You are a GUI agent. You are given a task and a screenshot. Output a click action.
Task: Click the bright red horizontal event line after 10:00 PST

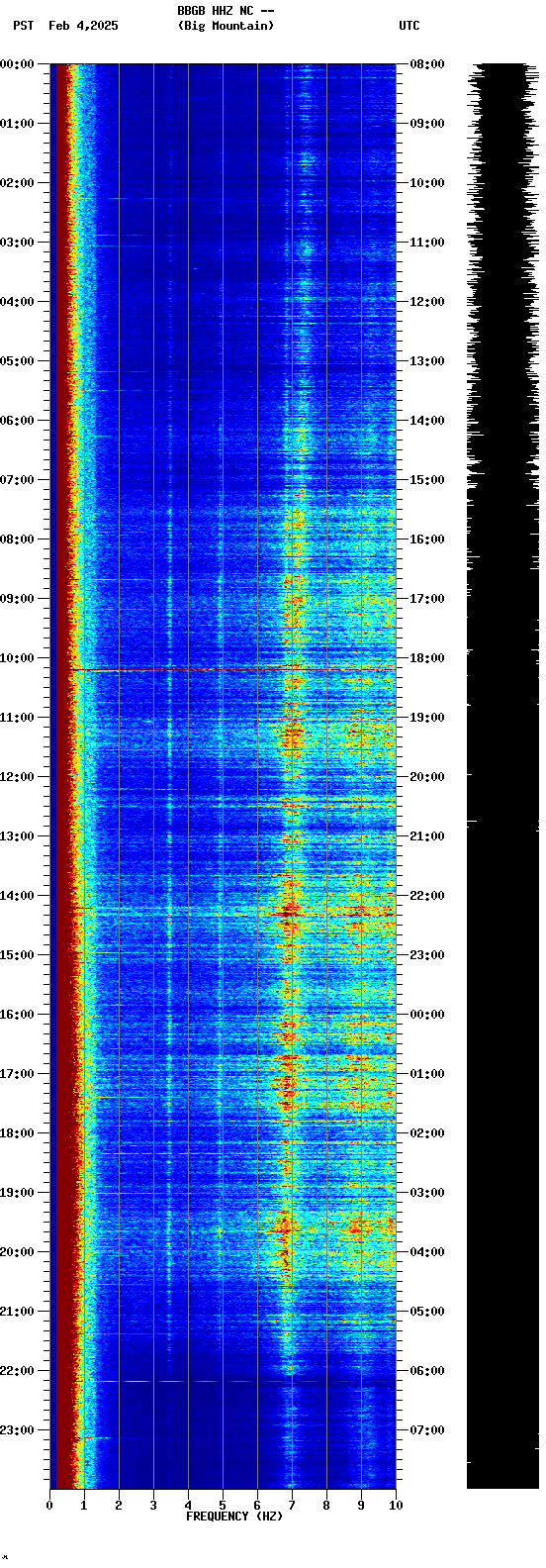(x=232, y=670)
